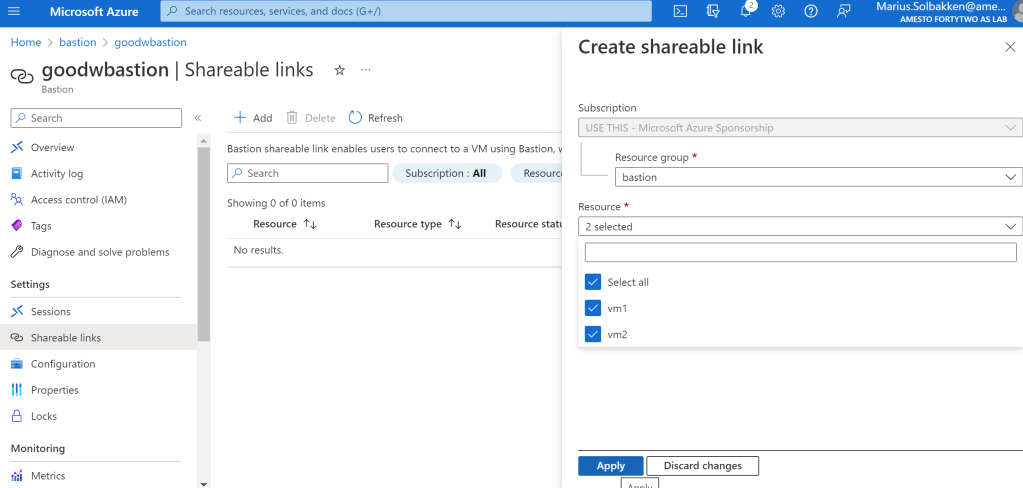Image resolution: width=1023 pixels, height=488 pixels.
Task: Collapse the left sidebar with chevron
Action: (x=198, y=118)
